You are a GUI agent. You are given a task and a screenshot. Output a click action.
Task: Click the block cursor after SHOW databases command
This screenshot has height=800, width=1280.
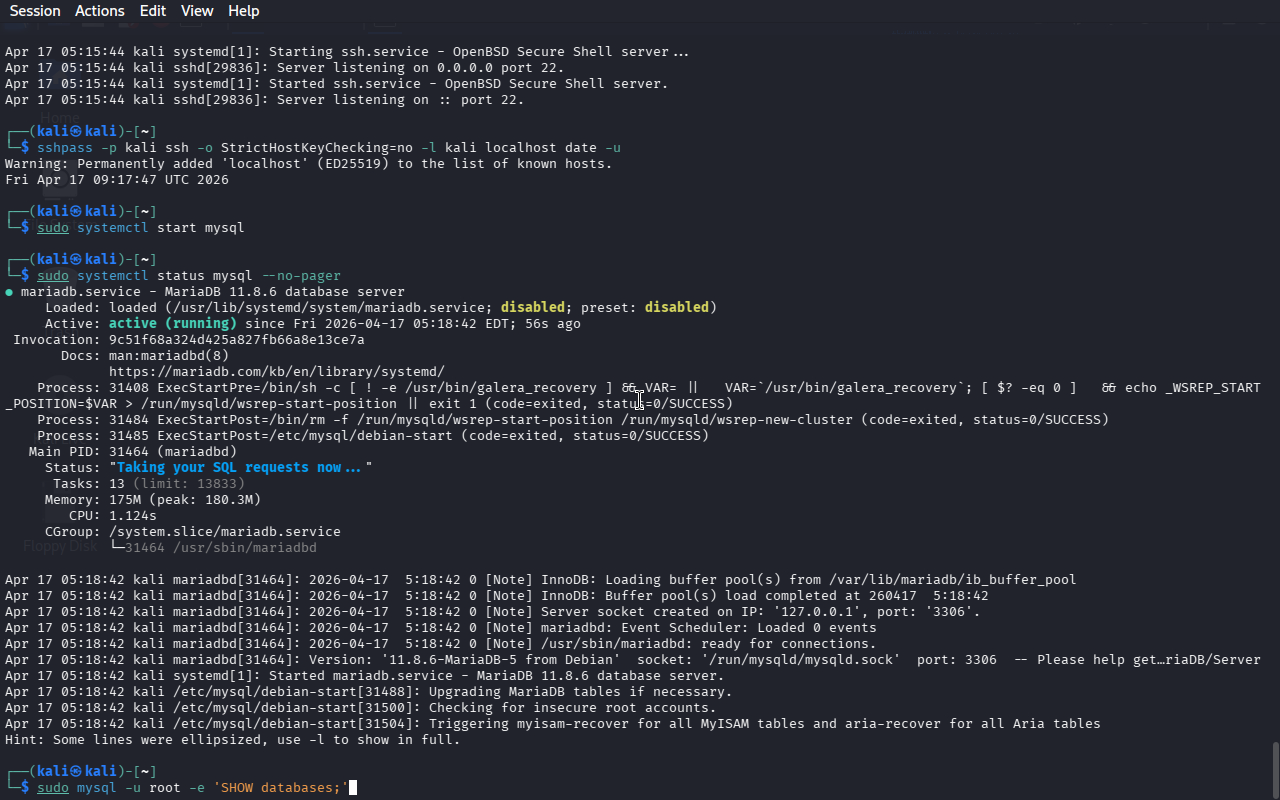tap(352, 788)
